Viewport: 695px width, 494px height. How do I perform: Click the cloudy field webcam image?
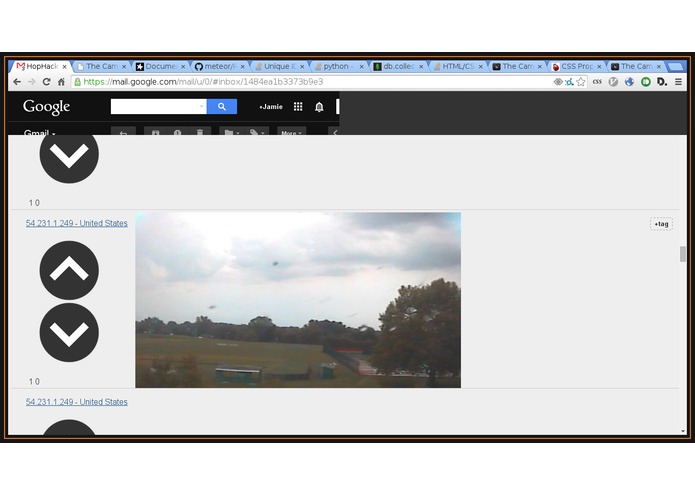(x=298, y=300)
